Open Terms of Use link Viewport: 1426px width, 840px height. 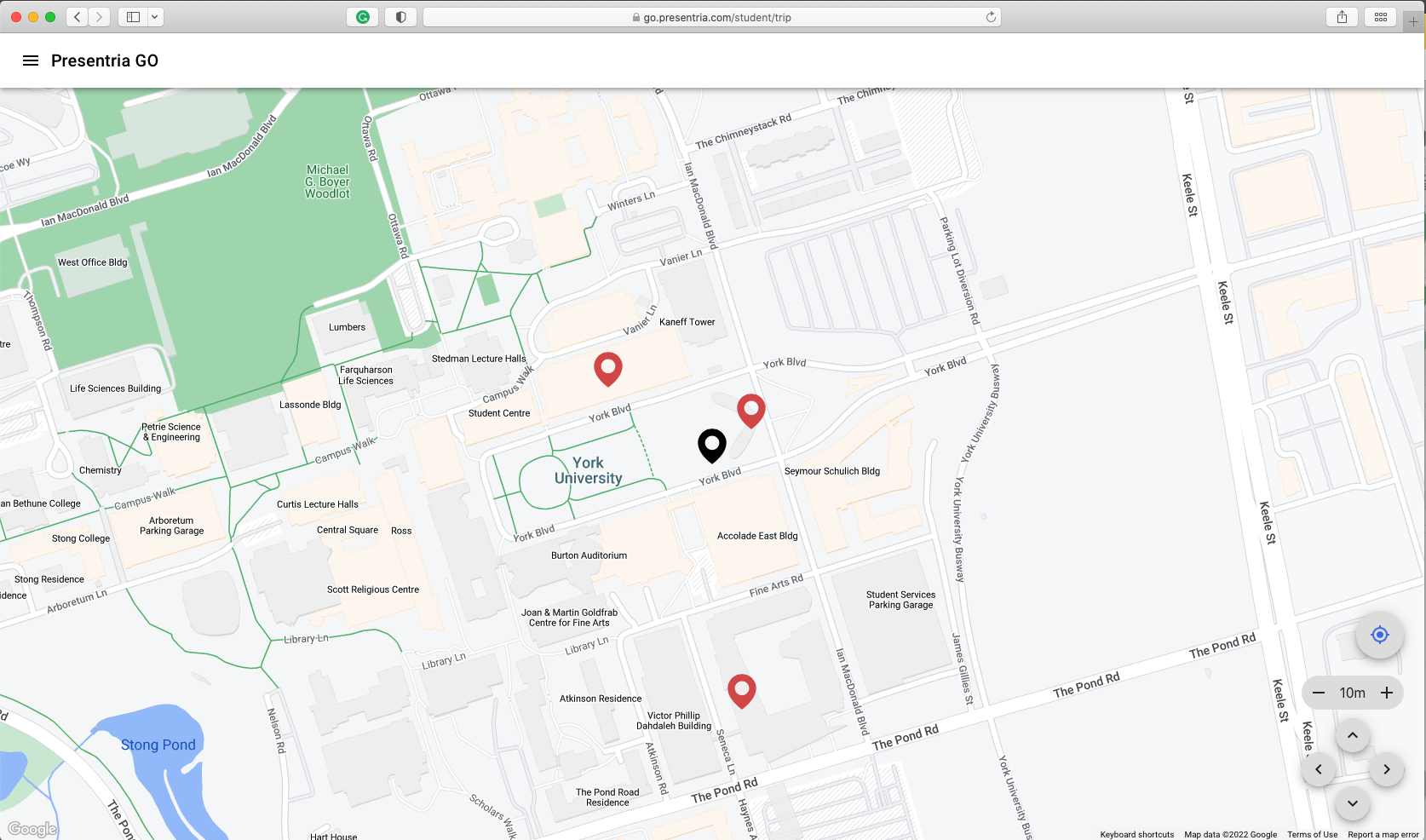click(x=1312, y=835)
